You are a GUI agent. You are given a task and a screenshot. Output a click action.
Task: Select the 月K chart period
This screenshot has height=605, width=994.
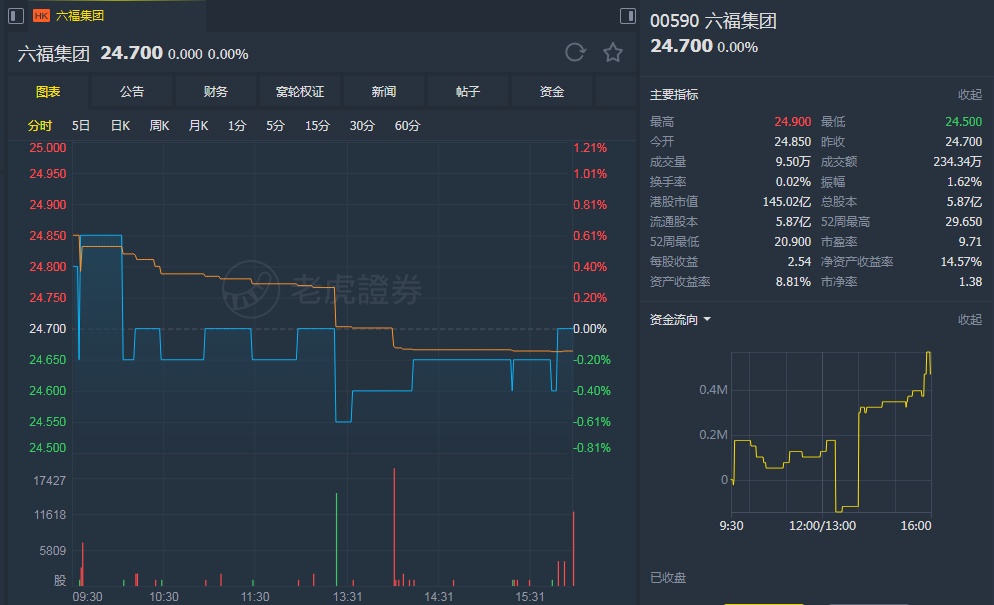pyautogui.click(x=198, y=126)
